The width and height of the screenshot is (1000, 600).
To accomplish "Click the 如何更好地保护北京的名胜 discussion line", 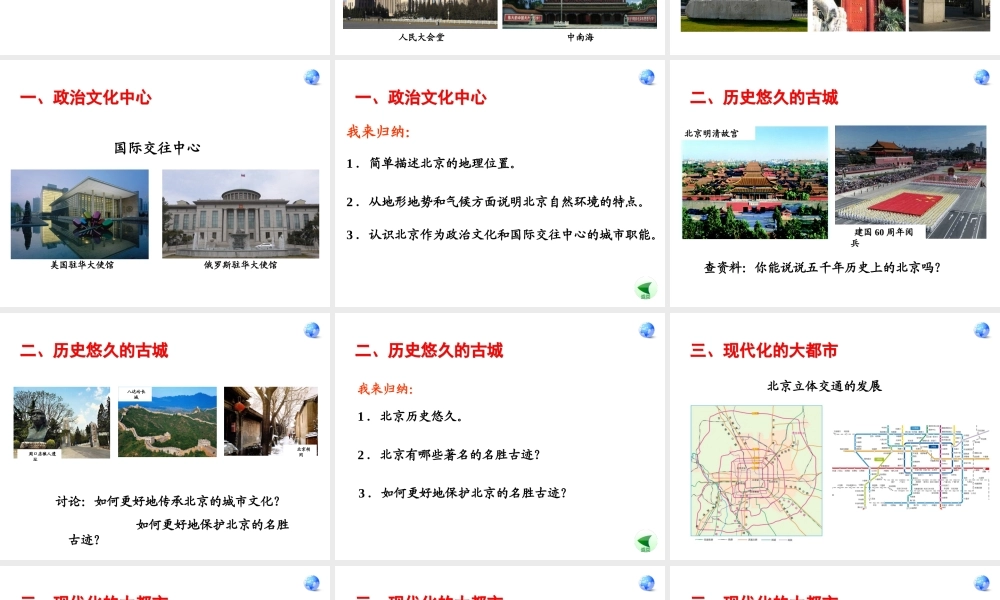I will 212,525.
